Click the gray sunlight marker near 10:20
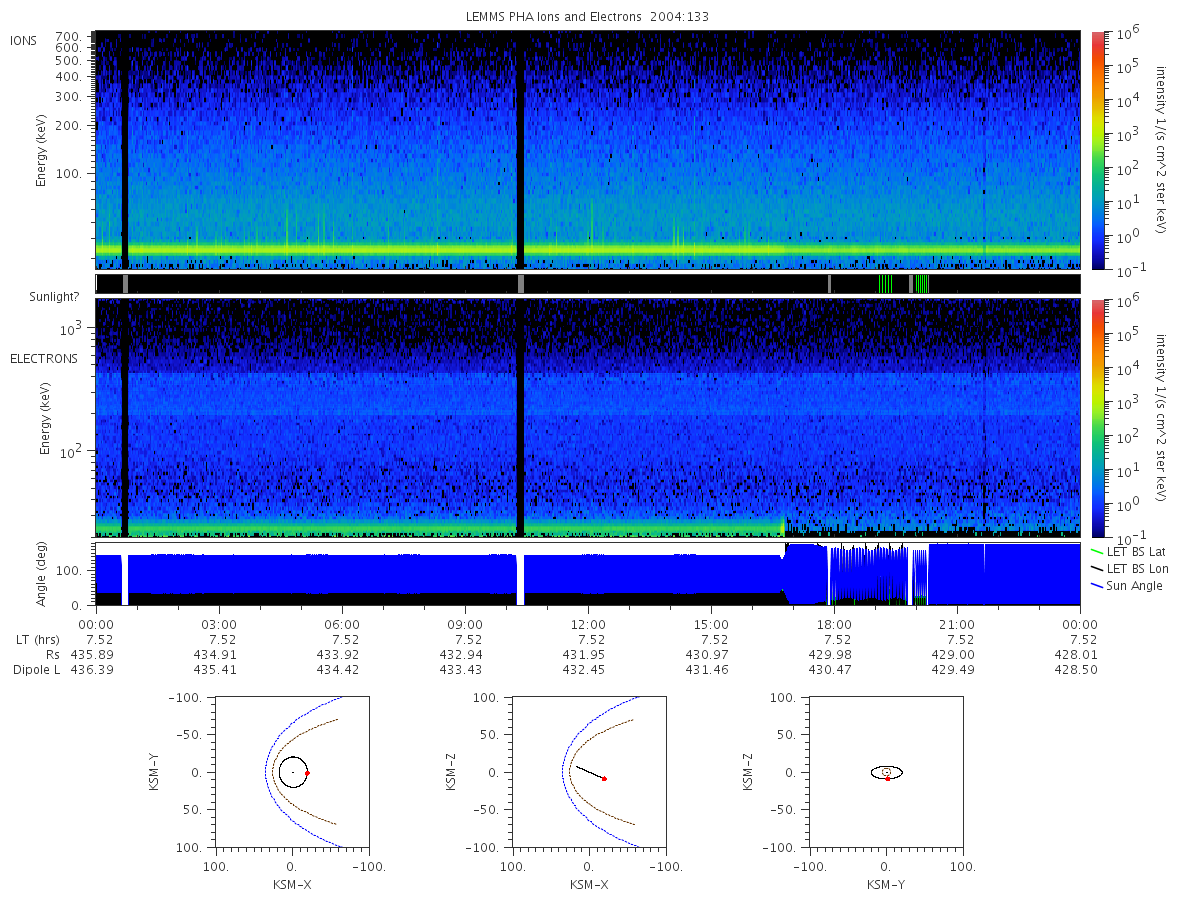1200x900 pixels. click(521, 284)
